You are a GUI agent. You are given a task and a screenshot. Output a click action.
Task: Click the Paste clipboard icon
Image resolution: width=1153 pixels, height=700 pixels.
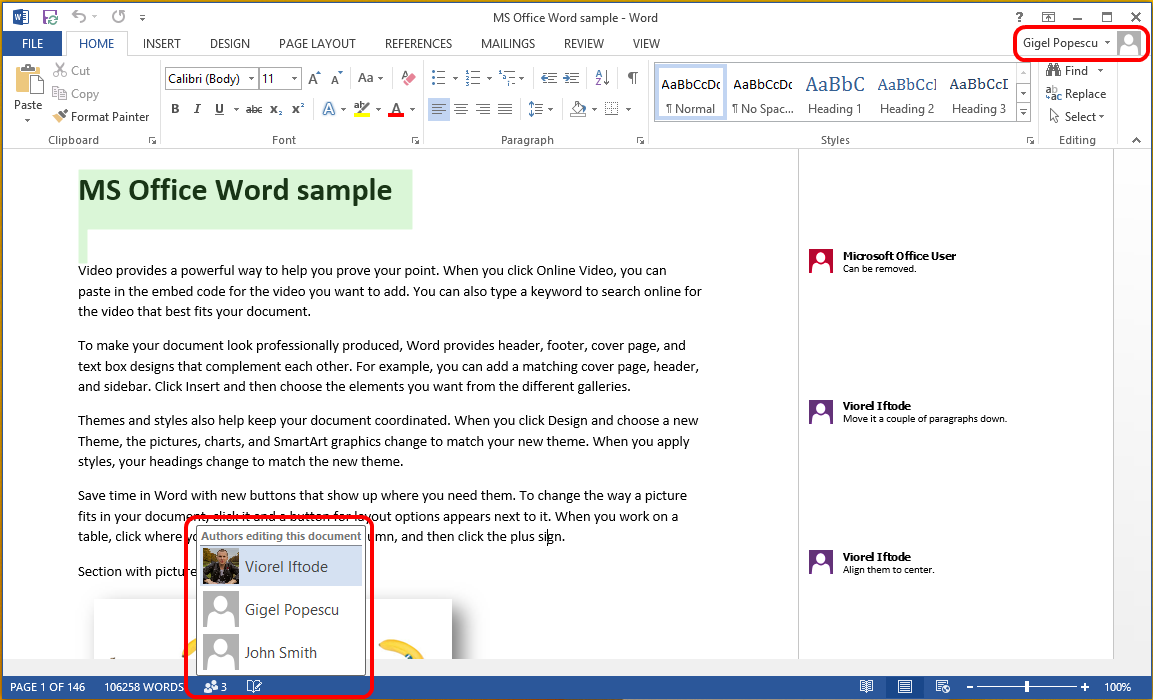[x=29, y=79]
